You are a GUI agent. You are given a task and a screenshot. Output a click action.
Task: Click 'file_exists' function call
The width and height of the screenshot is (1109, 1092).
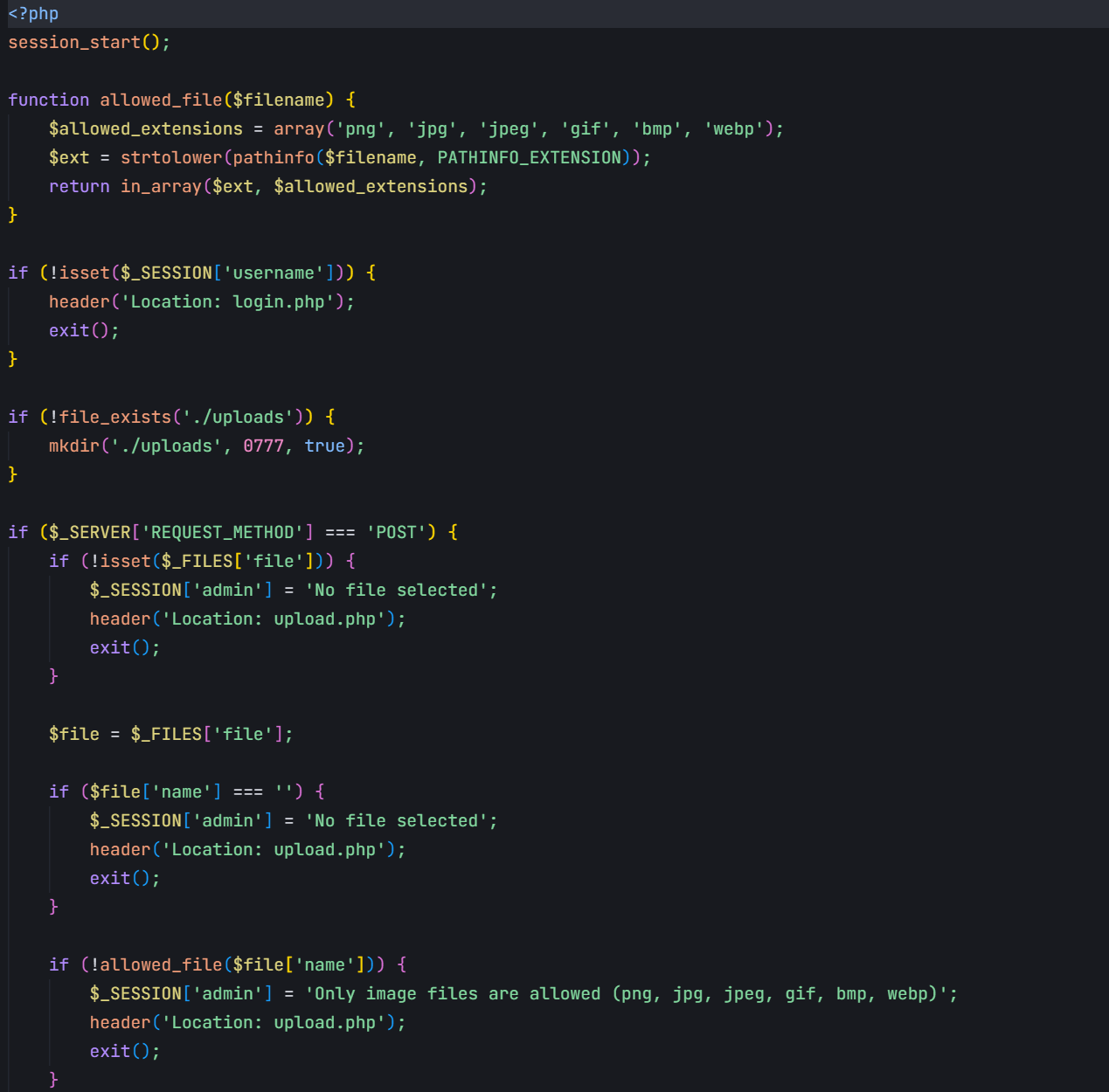coord(115,417)
